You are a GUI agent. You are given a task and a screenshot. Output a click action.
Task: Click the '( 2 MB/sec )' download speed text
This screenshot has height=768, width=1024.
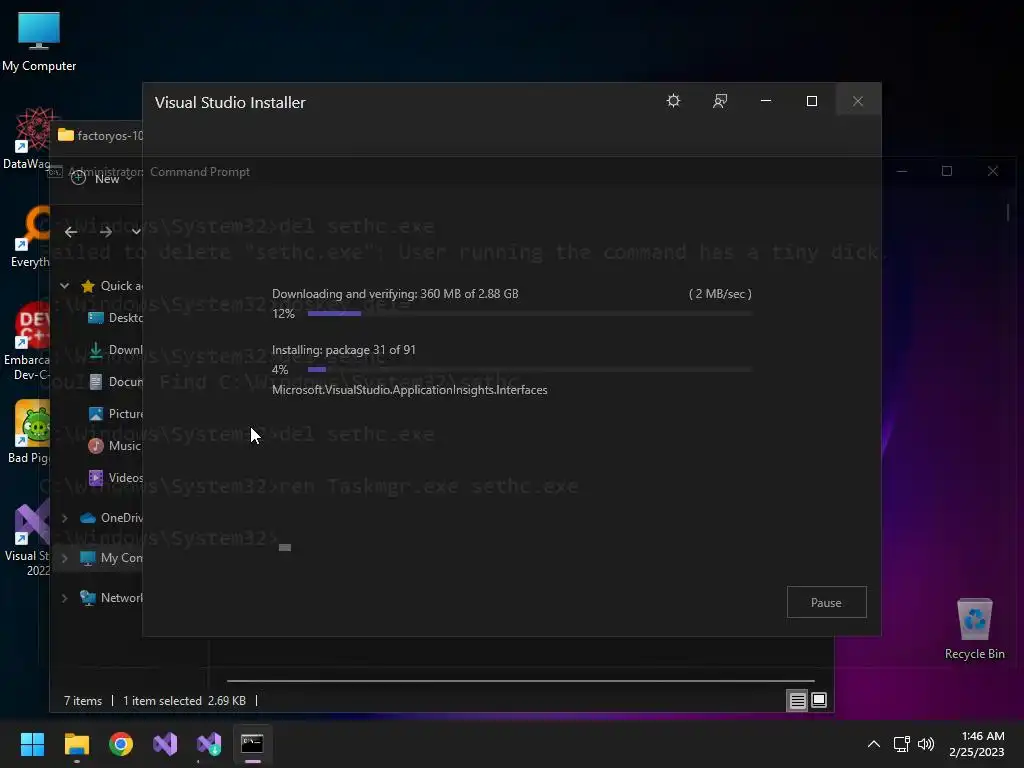point(720,294)
